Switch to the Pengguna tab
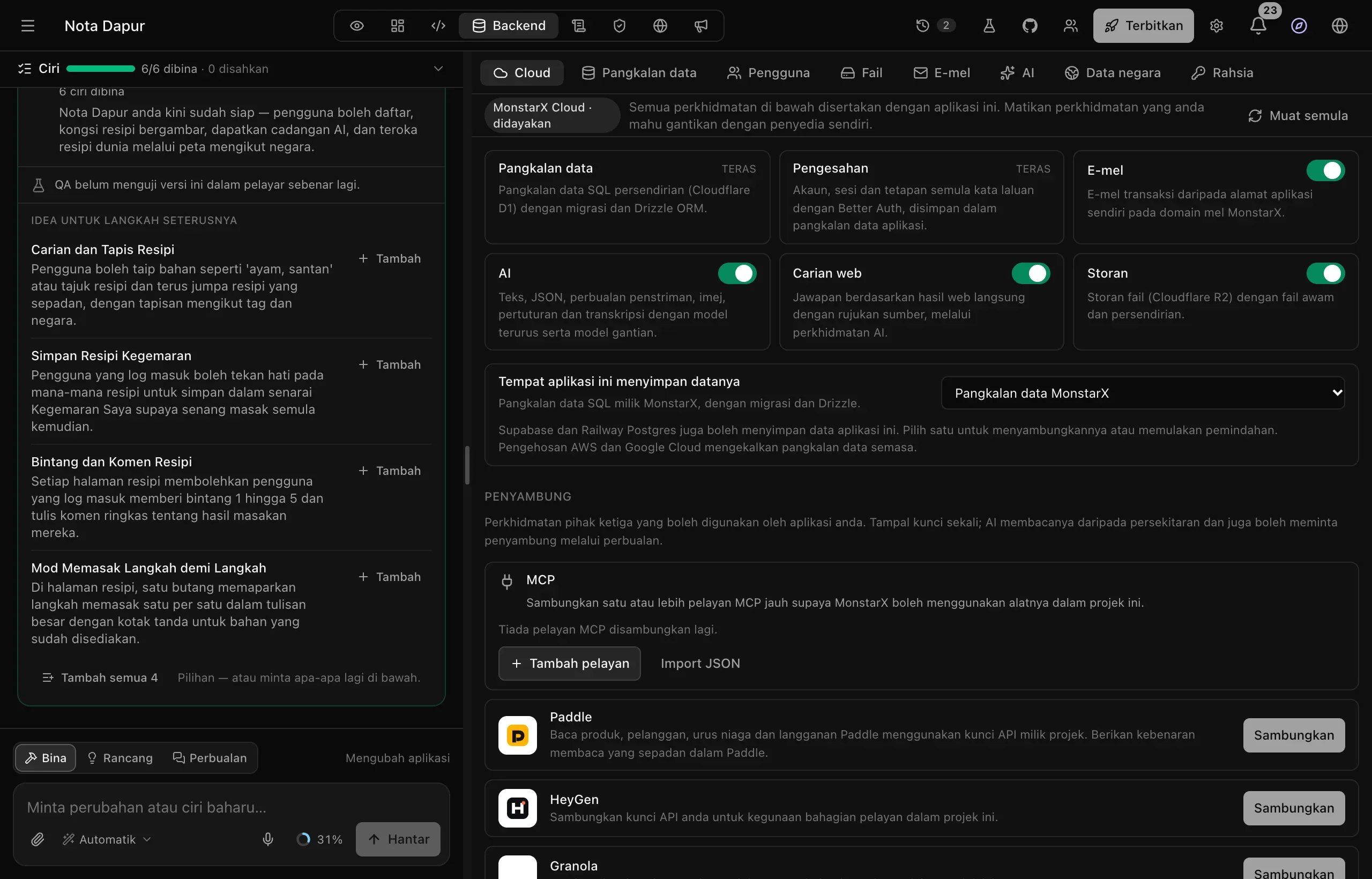The height and width of the screenshot is (879, 1372). point(768,72)
